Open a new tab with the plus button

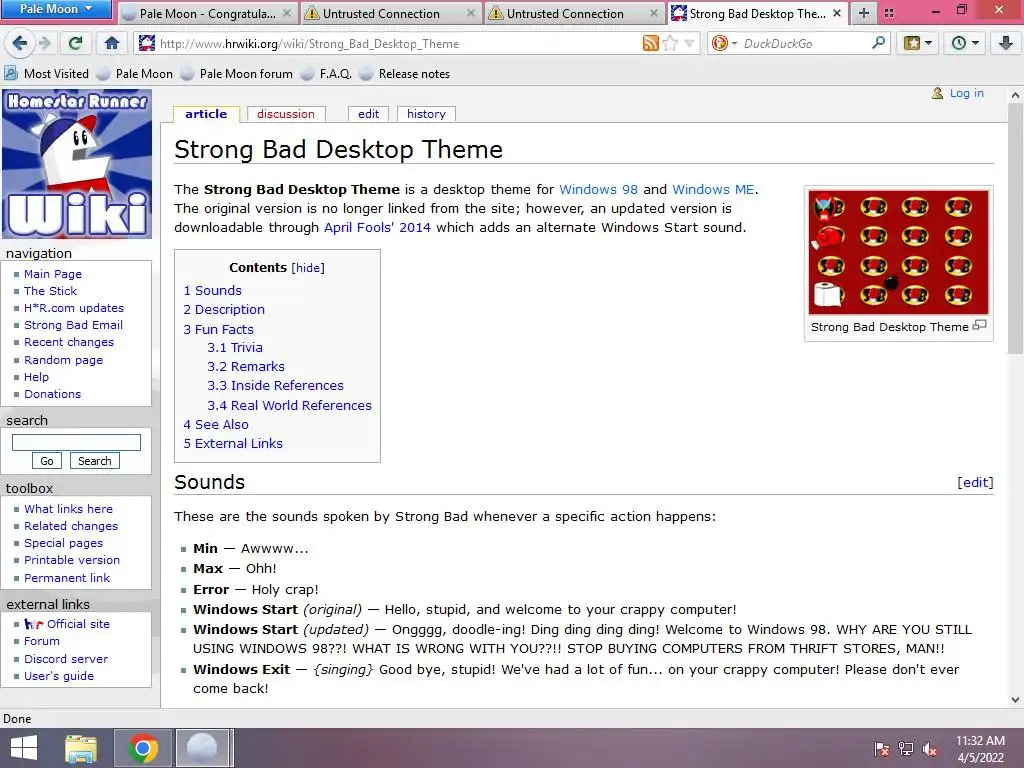point(863,13)
